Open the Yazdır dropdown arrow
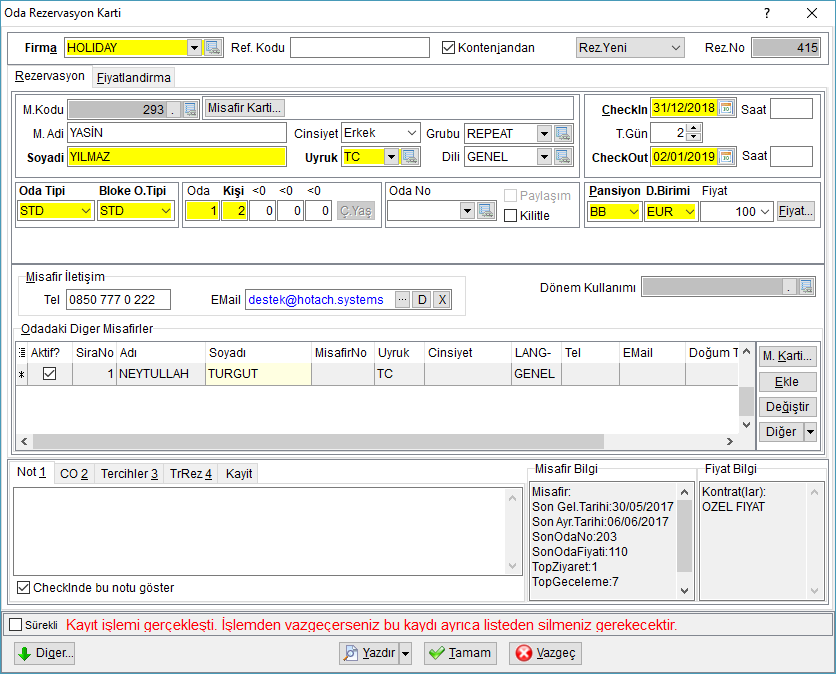This screenshot has width=836, height=674. (x=406, y=653)
